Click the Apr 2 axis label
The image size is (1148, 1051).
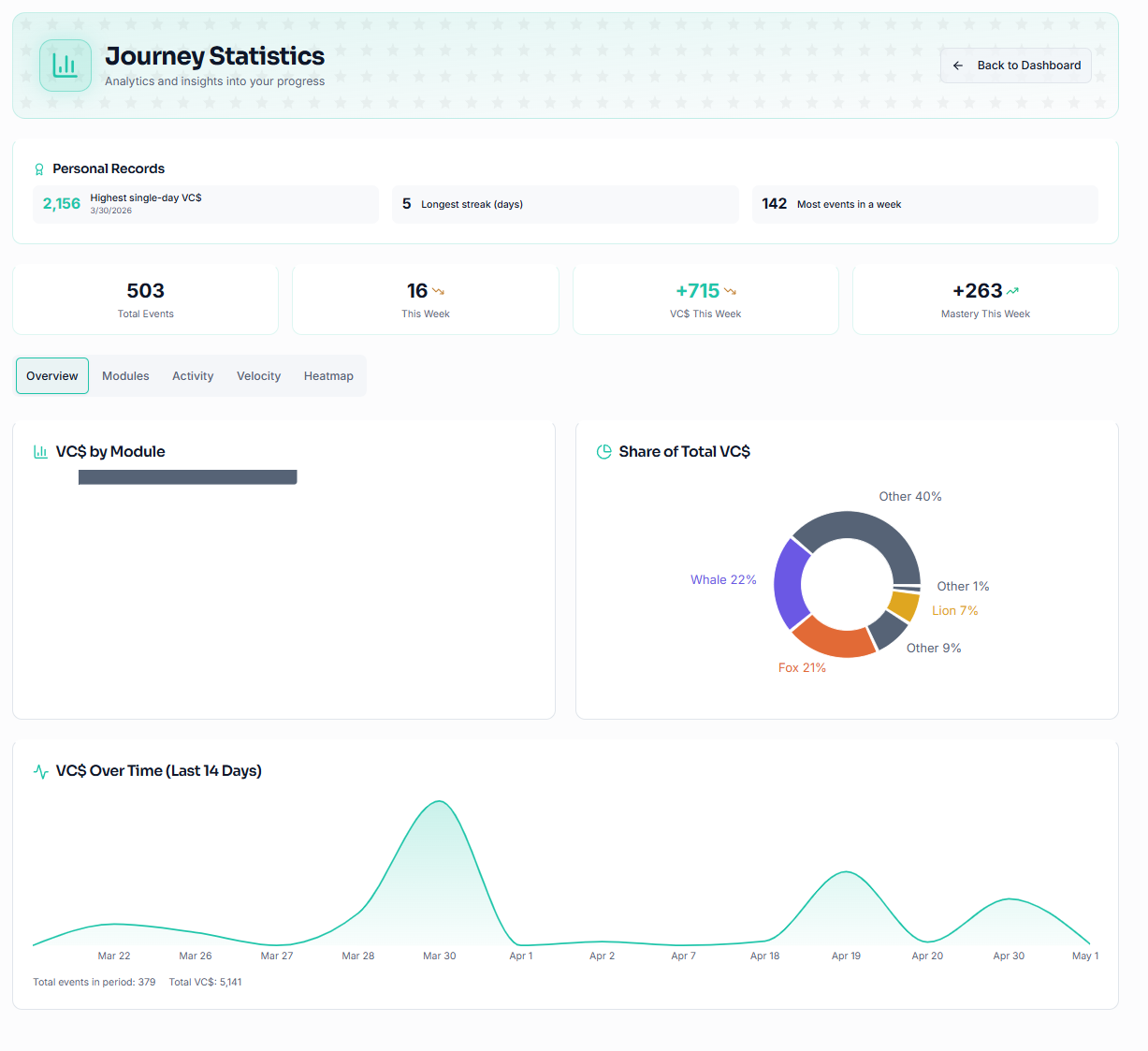click(603, 956)
